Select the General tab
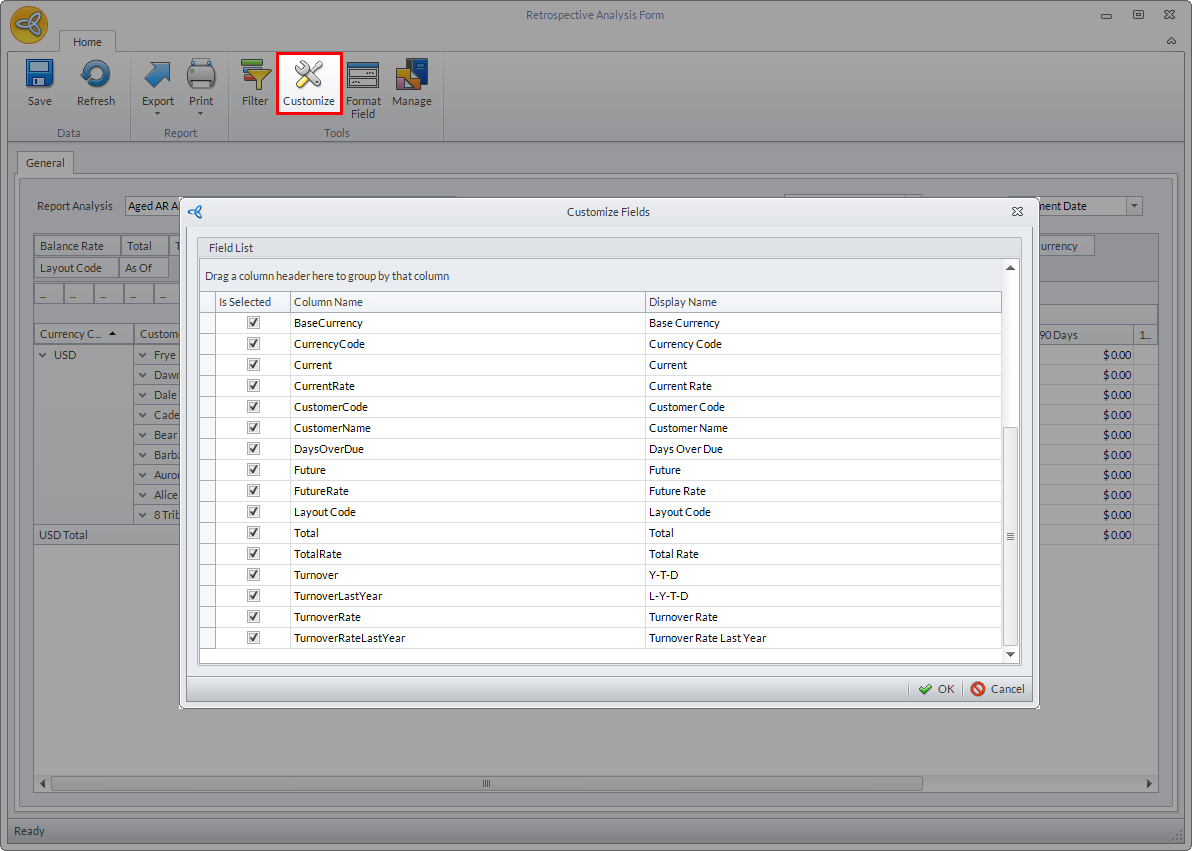Screen dimensions: 1192x851 click(45, 163)
